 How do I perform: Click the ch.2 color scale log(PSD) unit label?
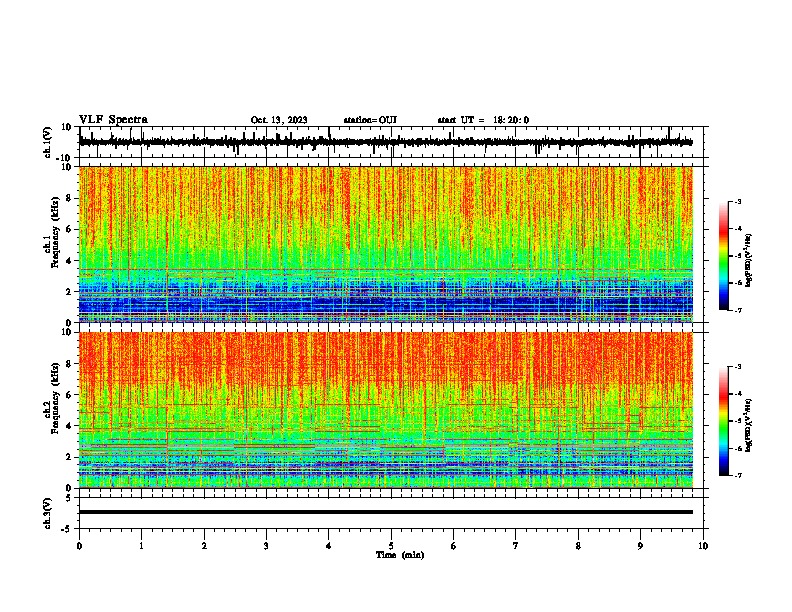[749, 426]
